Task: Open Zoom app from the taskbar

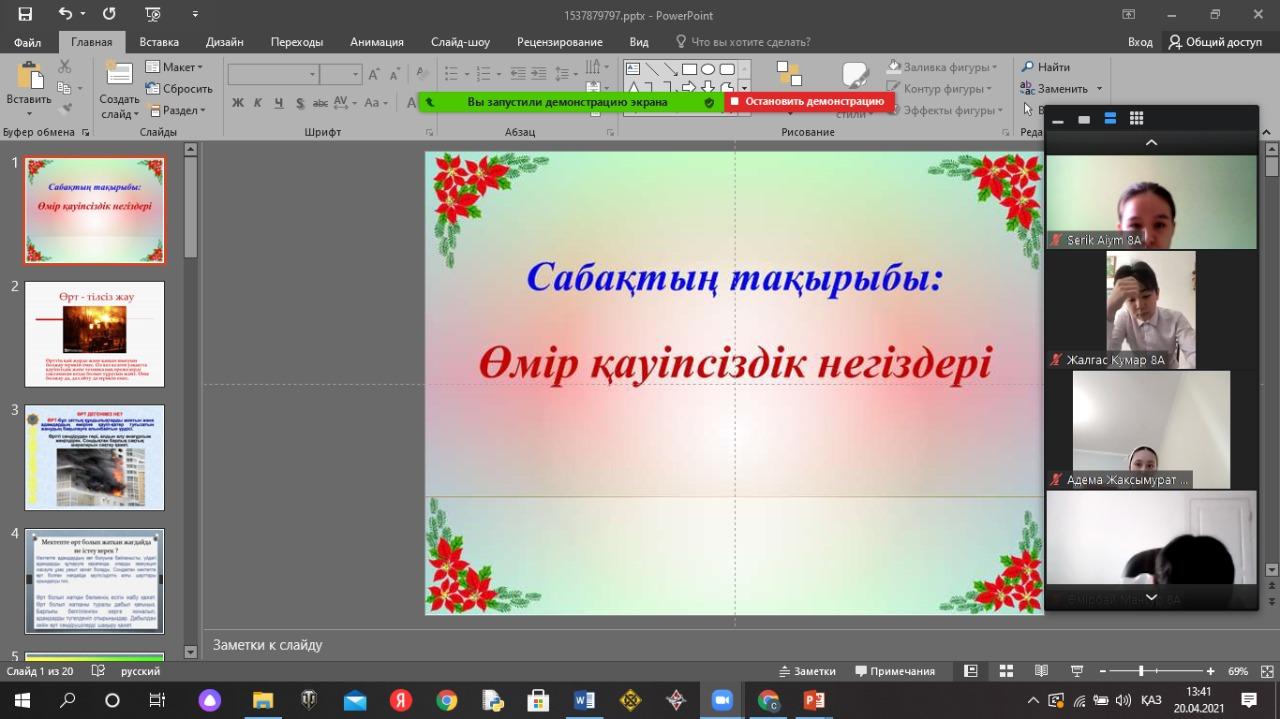Action: (x=722, y=700)
